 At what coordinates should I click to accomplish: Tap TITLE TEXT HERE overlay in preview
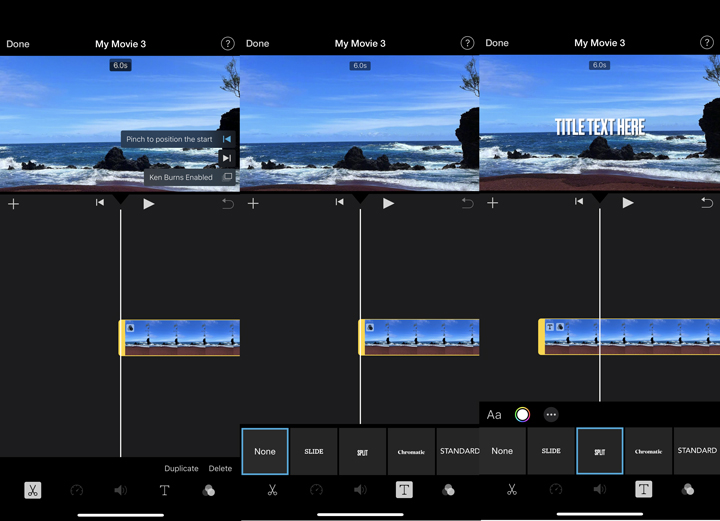pos(600,127)
